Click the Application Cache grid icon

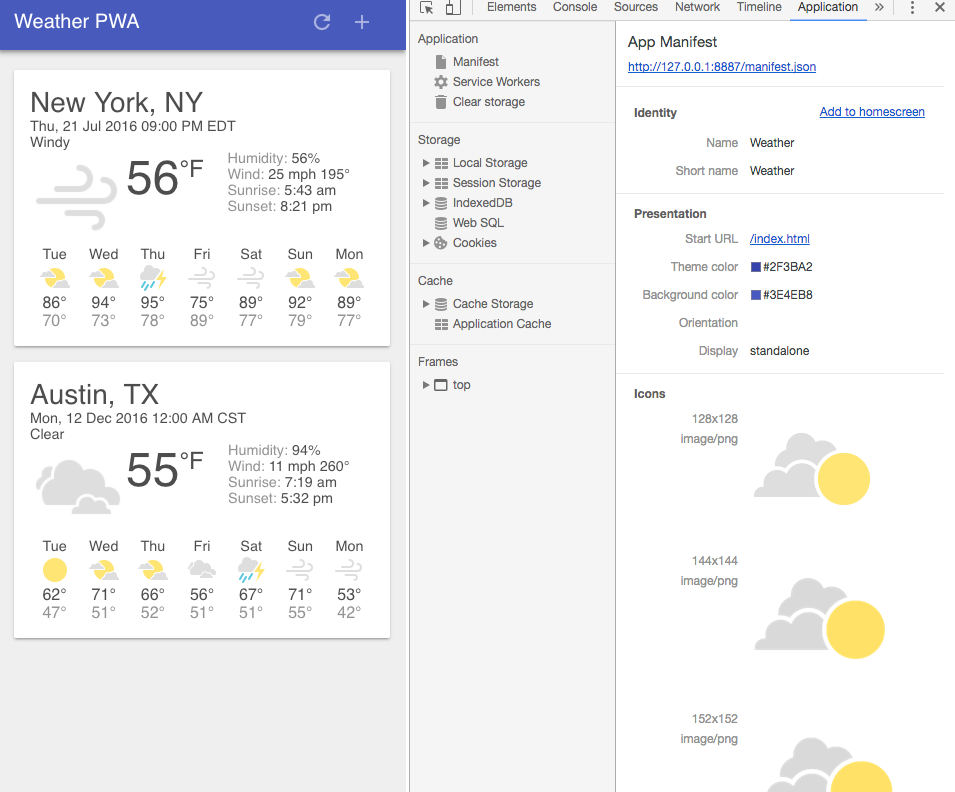(x=441, y=324)
